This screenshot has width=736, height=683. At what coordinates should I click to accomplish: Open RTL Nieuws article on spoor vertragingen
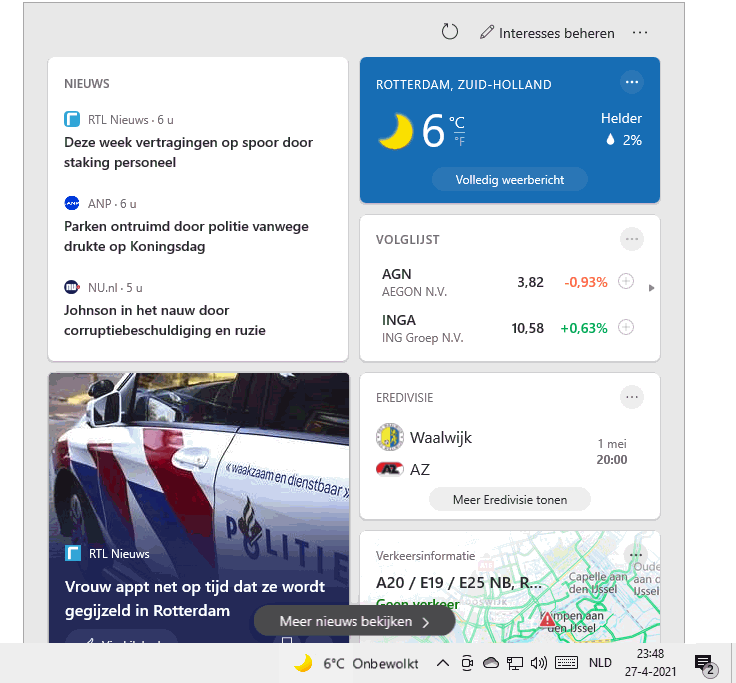188,152
